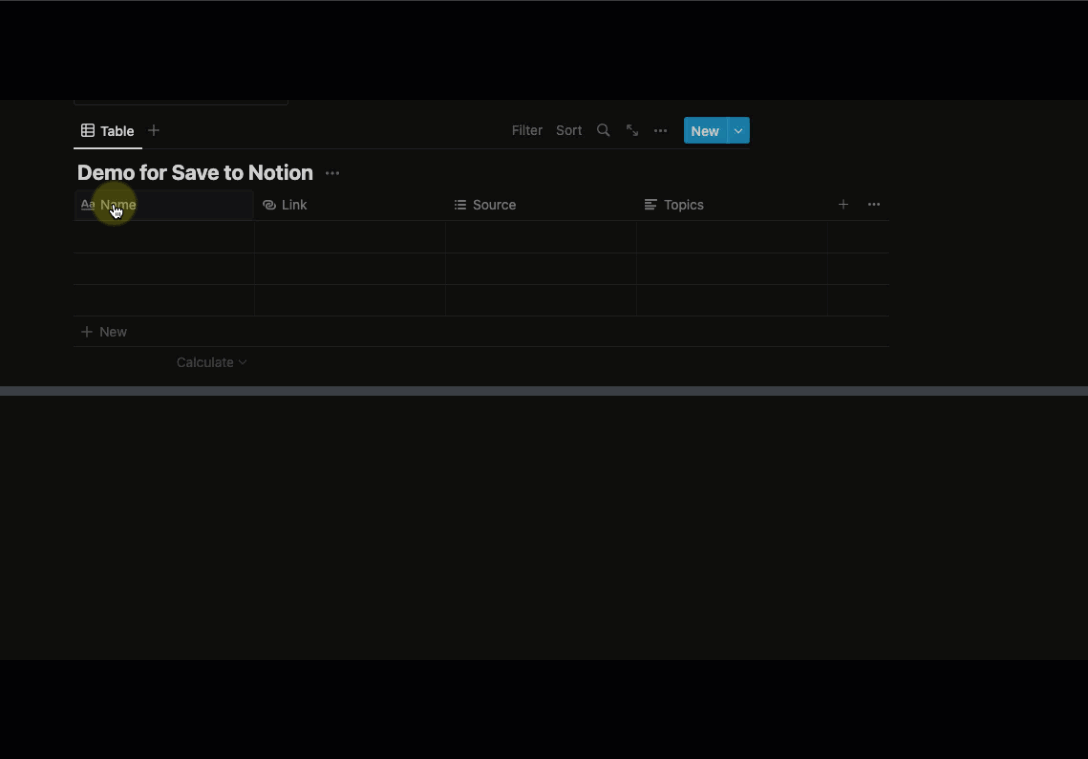Click the search magnifier icon in toolbar
1088x759 pixels.
(x=603, y=131)
